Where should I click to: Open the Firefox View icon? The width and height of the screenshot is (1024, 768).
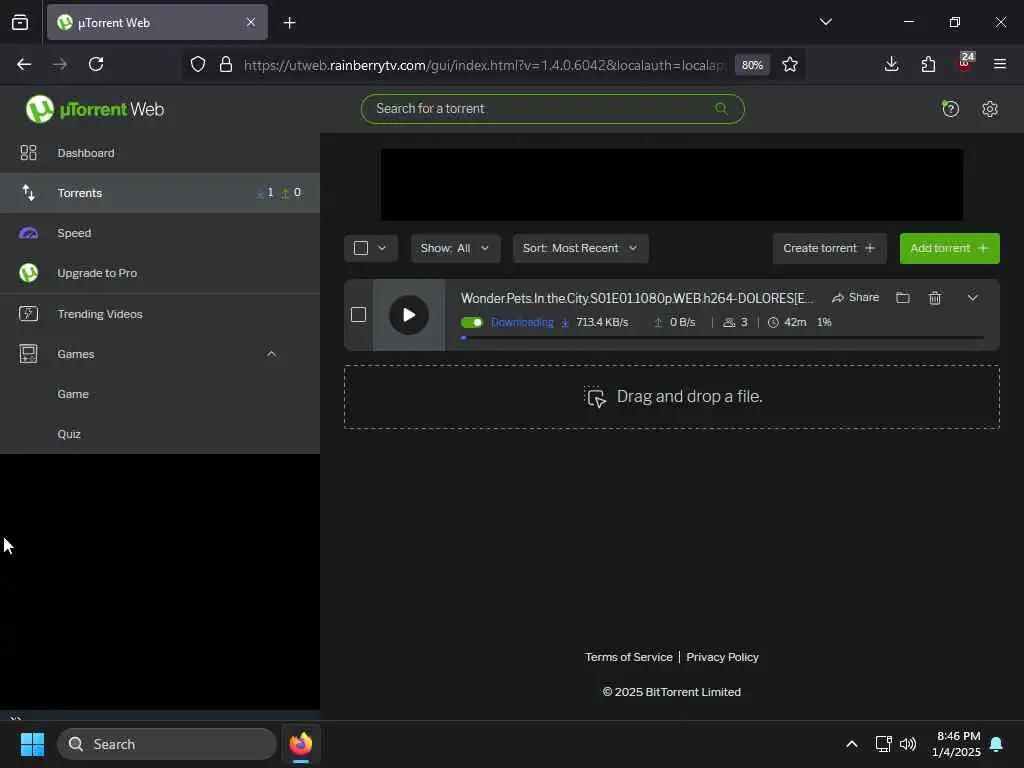tap(20, 22)
